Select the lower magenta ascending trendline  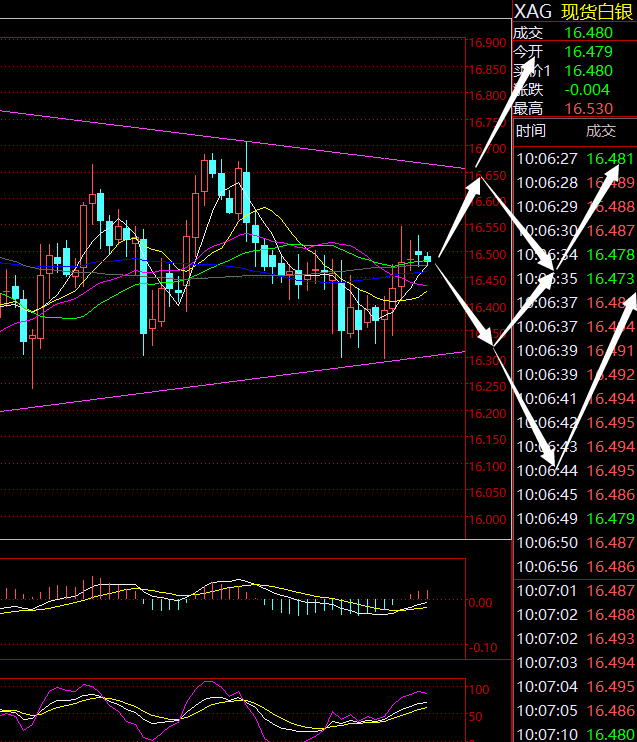tap(232, 381)
